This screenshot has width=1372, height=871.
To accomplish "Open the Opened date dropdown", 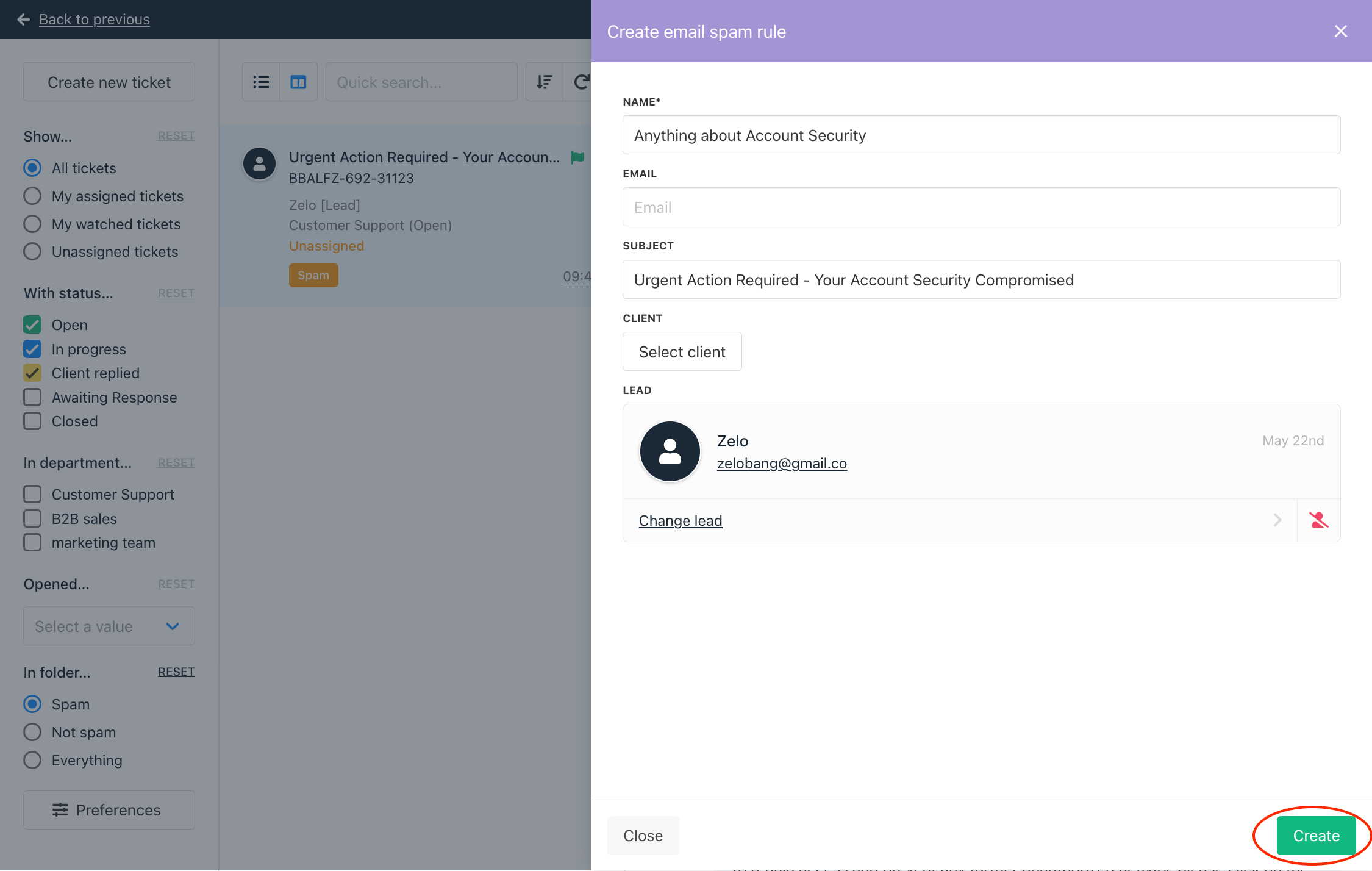I will click(109, 626).
